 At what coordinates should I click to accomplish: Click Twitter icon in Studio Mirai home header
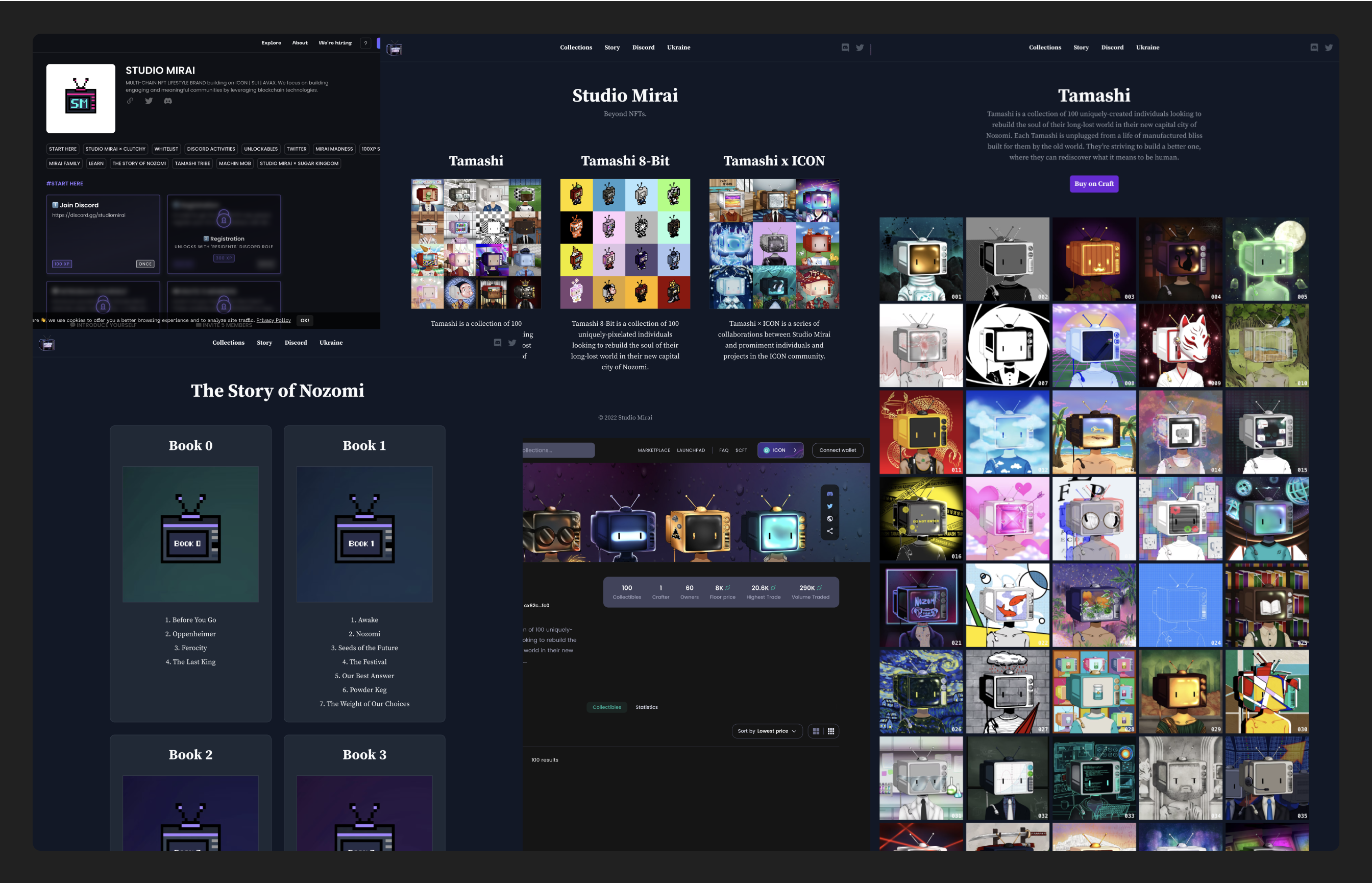click(x=860, y=47)
